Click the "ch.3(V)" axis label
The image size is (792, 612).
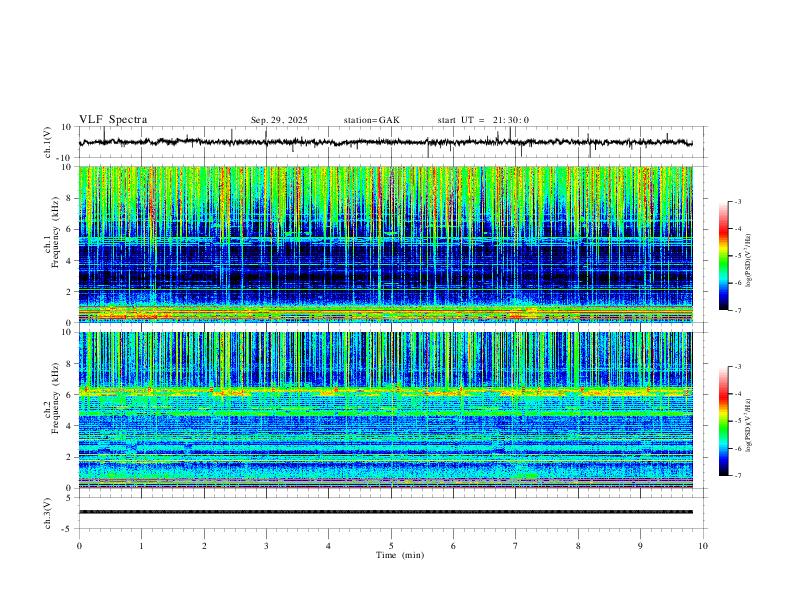click(x=48, y=513)
